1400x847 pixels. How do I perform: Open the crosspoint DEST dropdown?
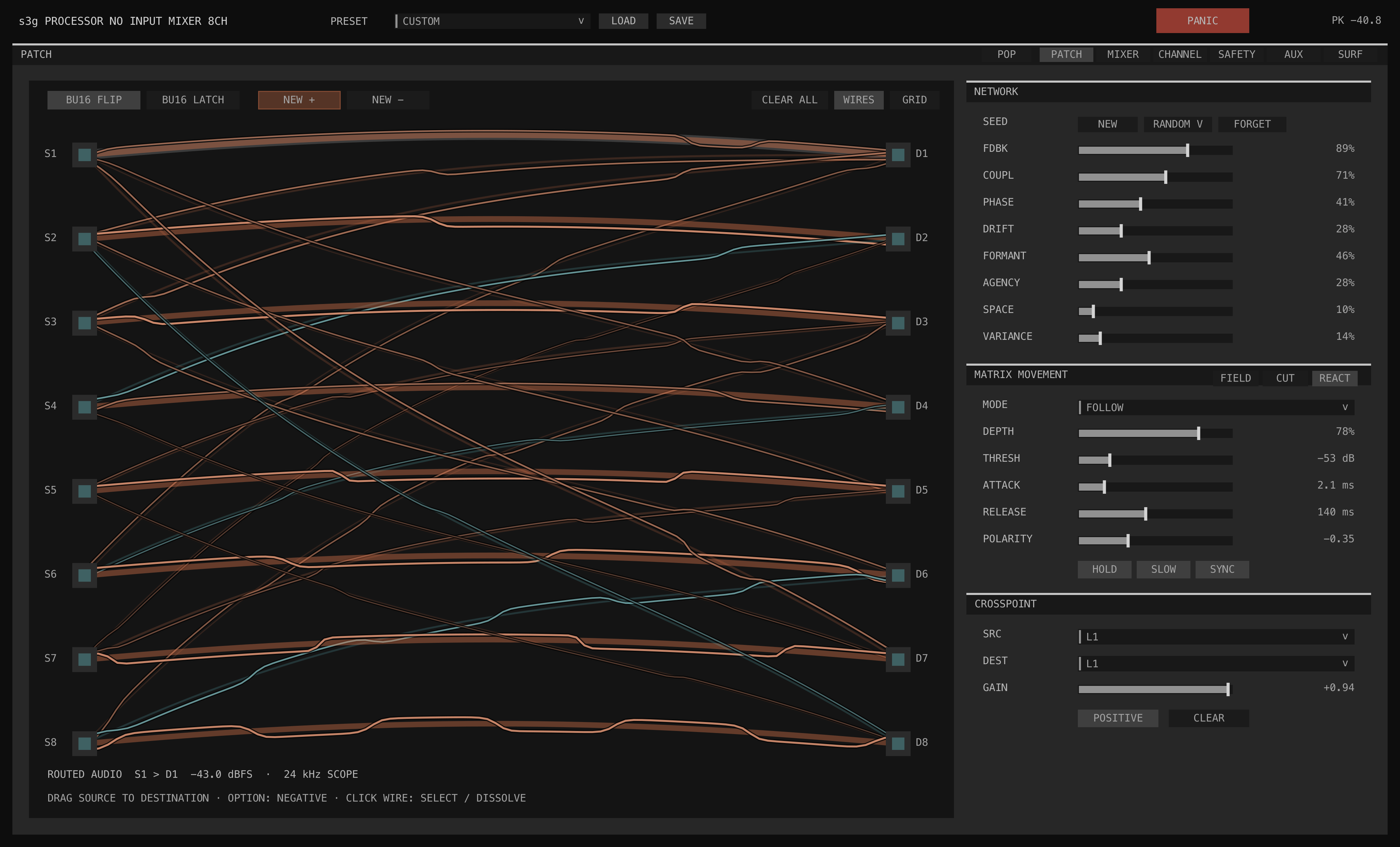coord(1217,663)
